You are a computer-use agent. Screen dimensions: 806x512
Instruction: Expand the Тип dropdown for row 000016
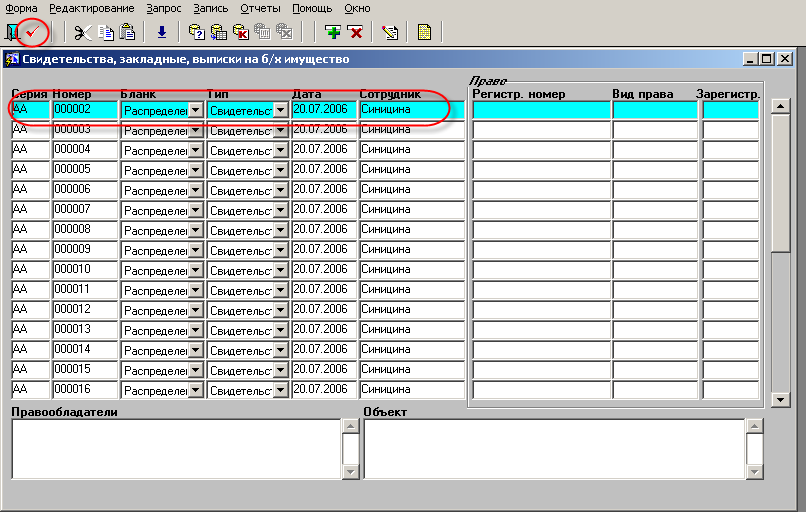(x=280, y=391)
